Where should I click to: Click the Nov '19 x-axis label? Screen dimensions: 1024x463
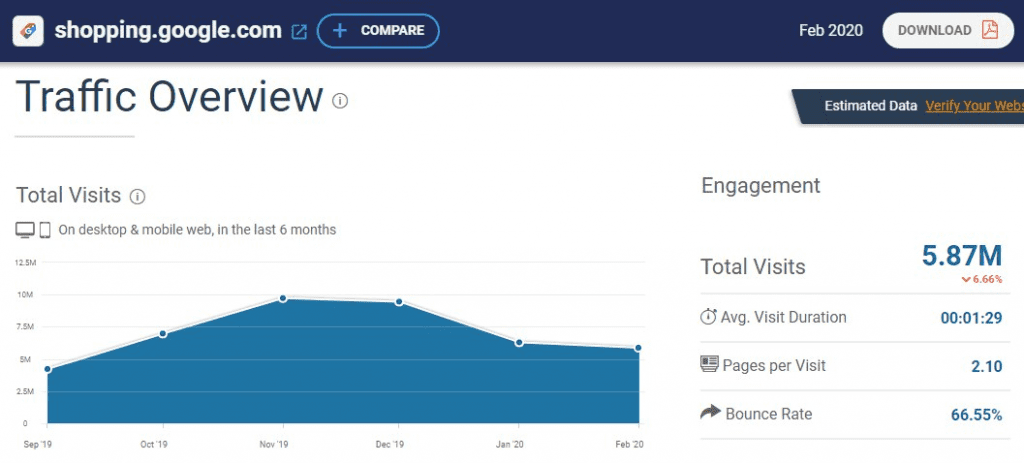274,445
